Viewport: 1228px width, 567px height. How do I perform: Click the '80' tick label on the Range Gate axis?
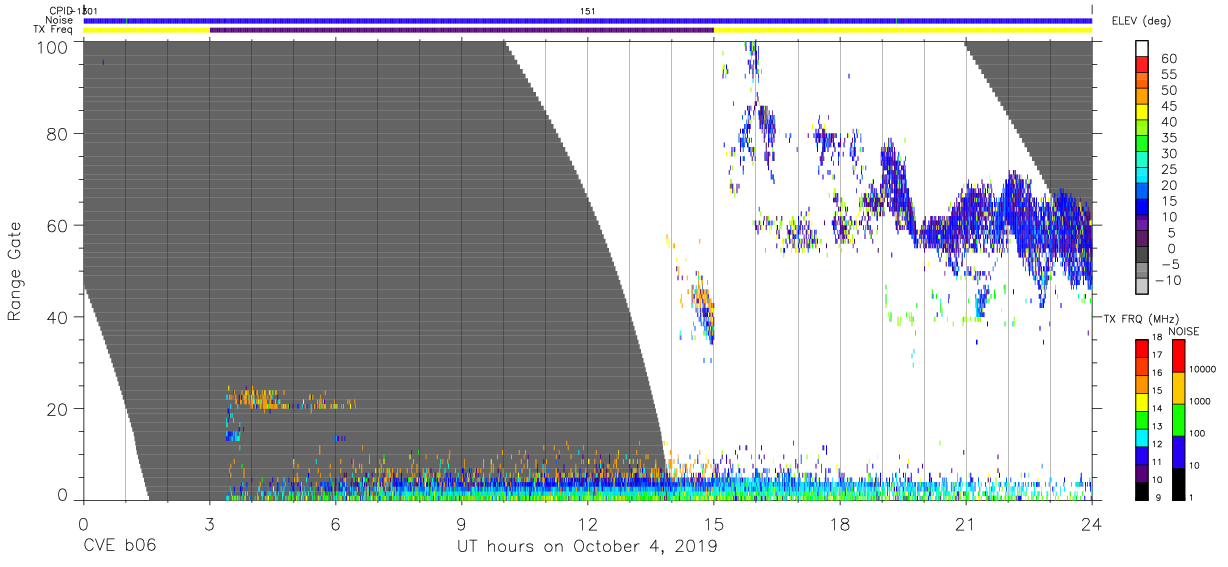pyautogui.click(x=60, y=133)
